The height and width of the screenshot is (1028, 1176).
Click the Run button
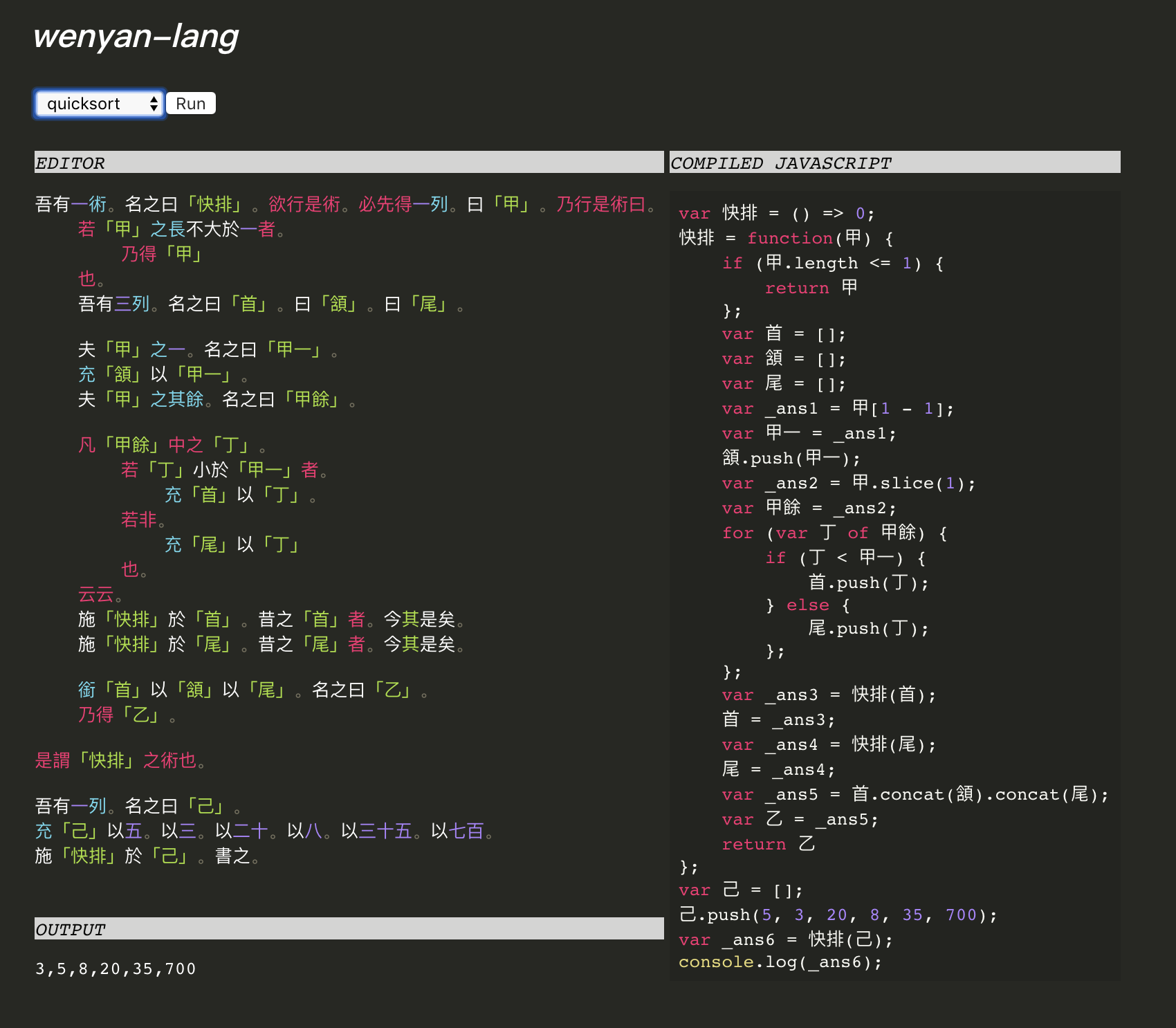pyautogui.click(x=191, y=104)
